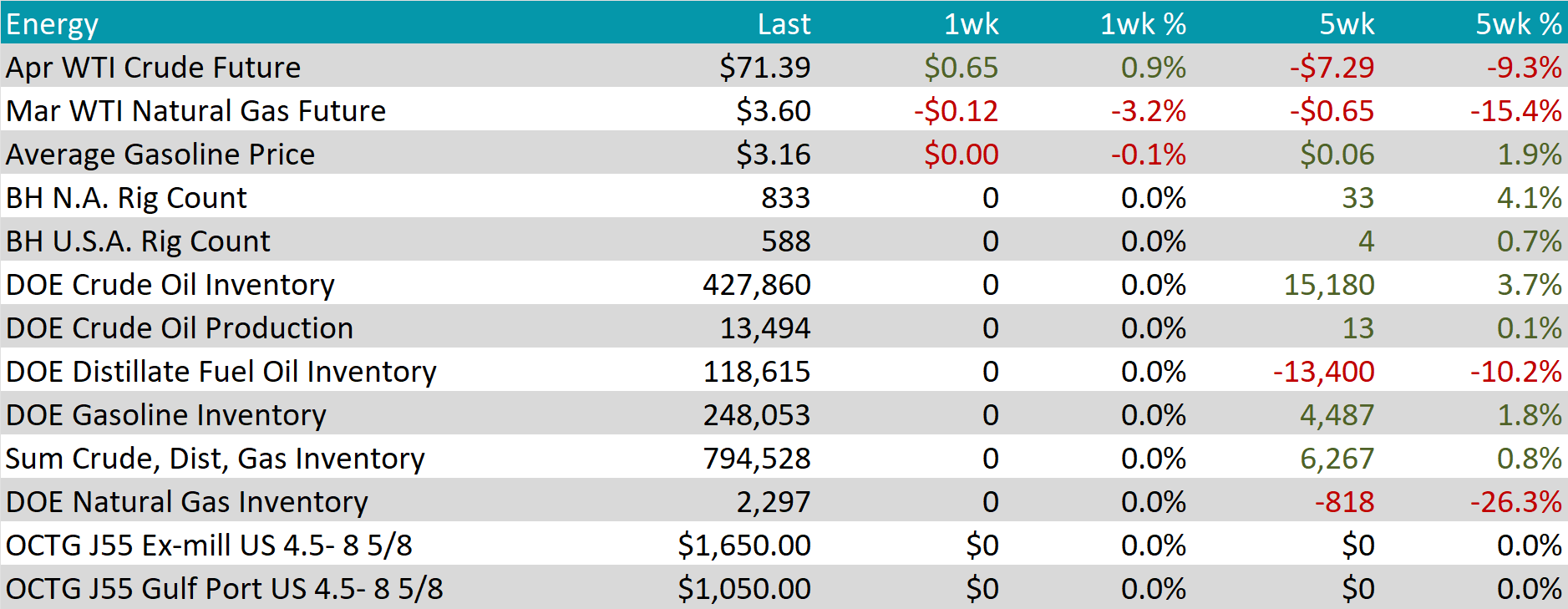Select the Last column header
The width and height of the screenshot is (1568, 609).
tap(783, 24)
